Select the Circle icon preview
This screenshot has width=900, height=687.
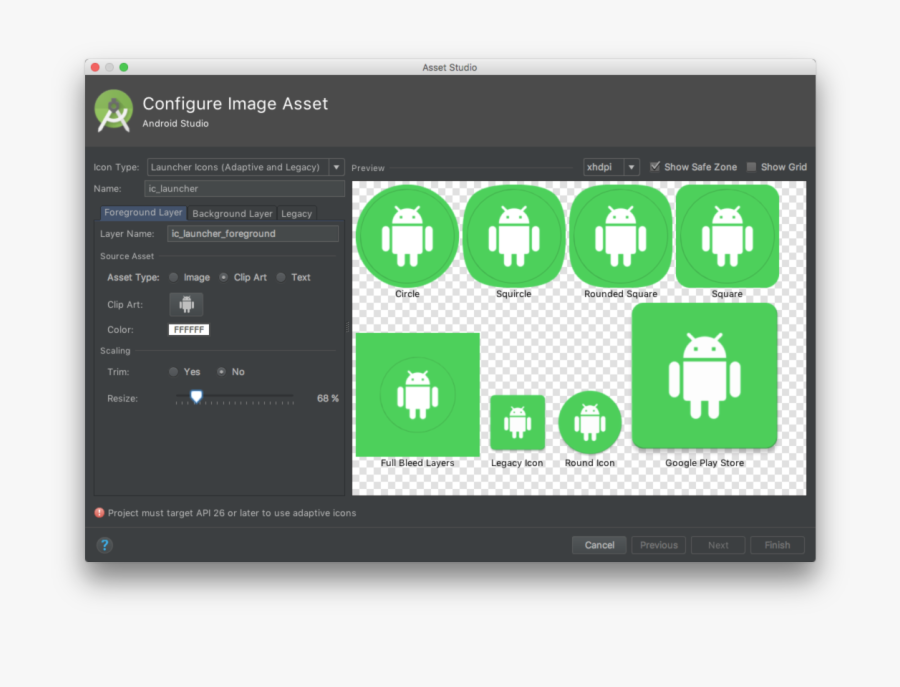click(x=406, y=233)
